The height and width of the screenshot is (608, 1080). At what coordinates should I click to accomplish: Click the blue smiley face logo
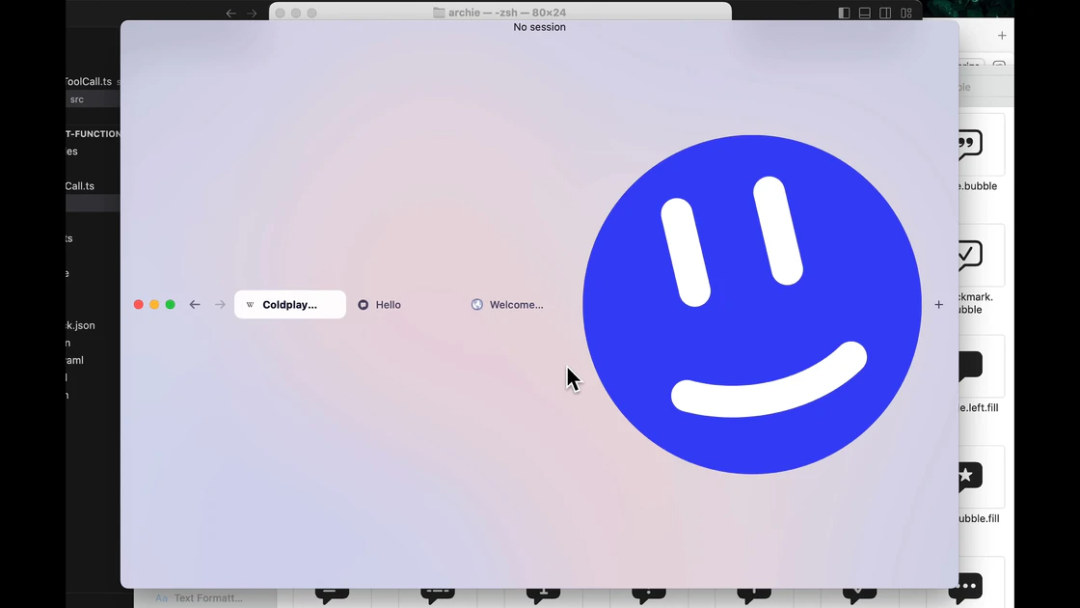pyautogui.click(x=752, y=304)
